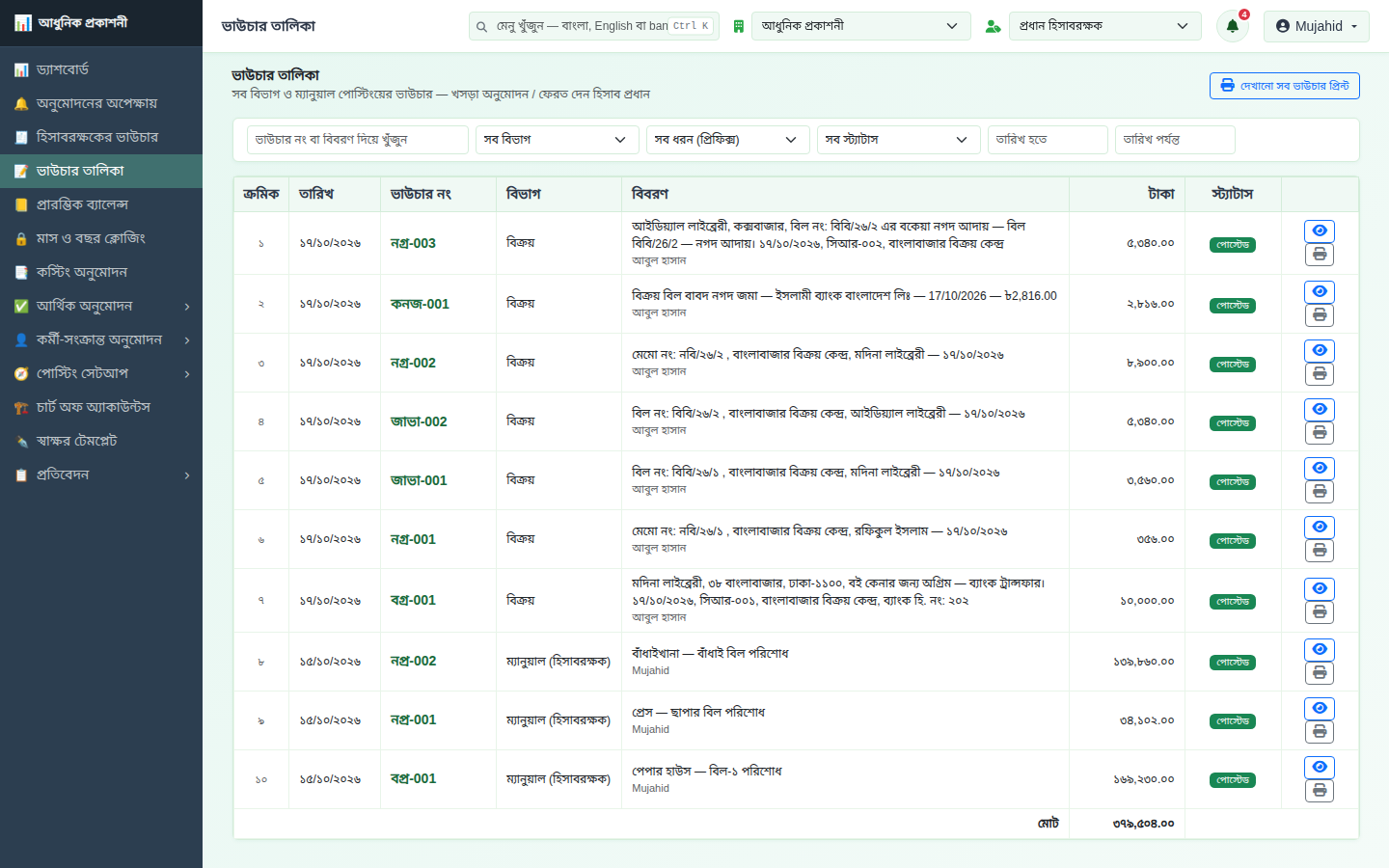Open the notifications bell icon
Screen dimensions: 1389x868
pyautogui.click(x=1232, y=26)
